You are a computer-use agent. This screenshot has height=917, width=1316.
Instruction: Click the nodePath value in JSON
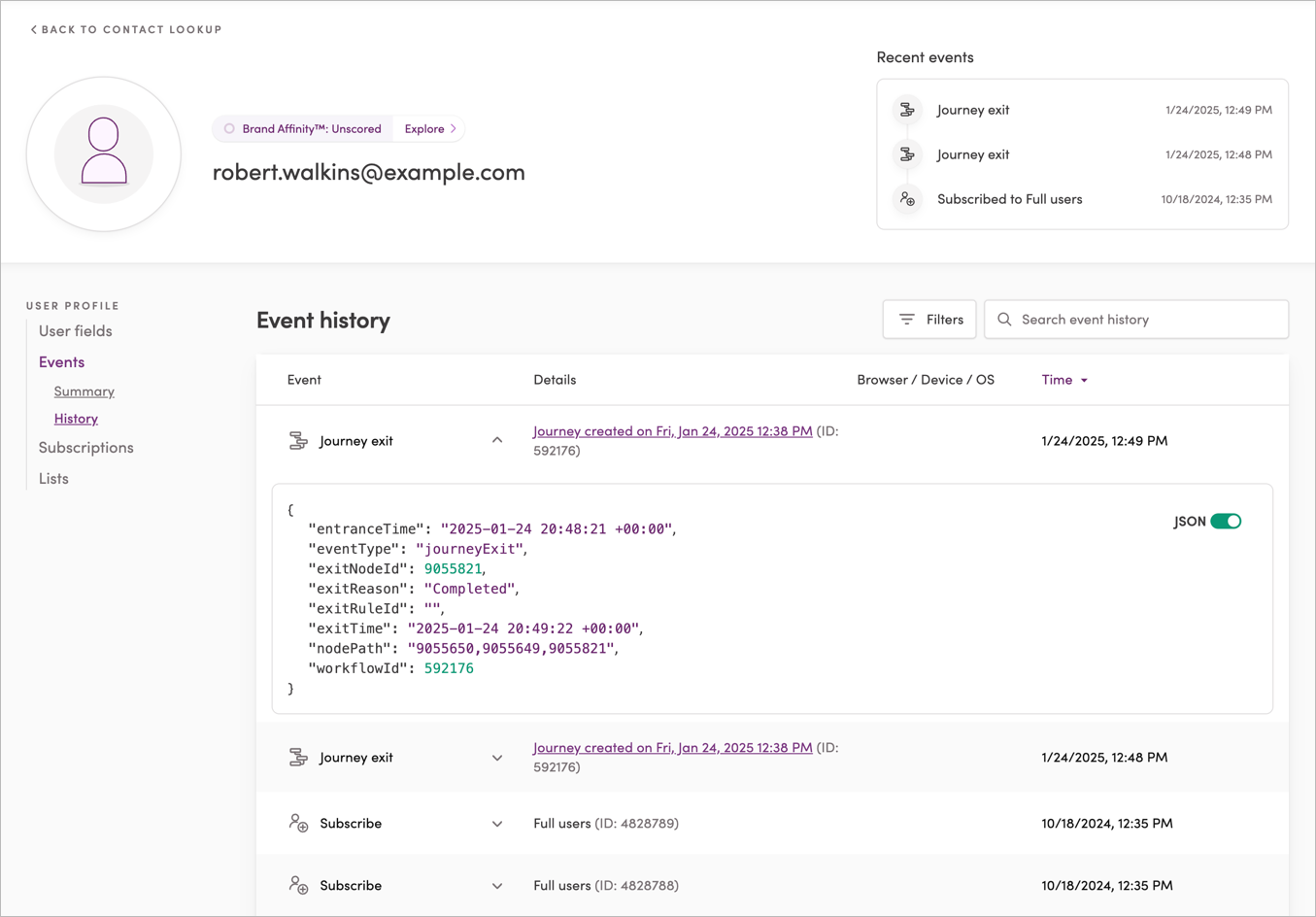tap(511, 649)
